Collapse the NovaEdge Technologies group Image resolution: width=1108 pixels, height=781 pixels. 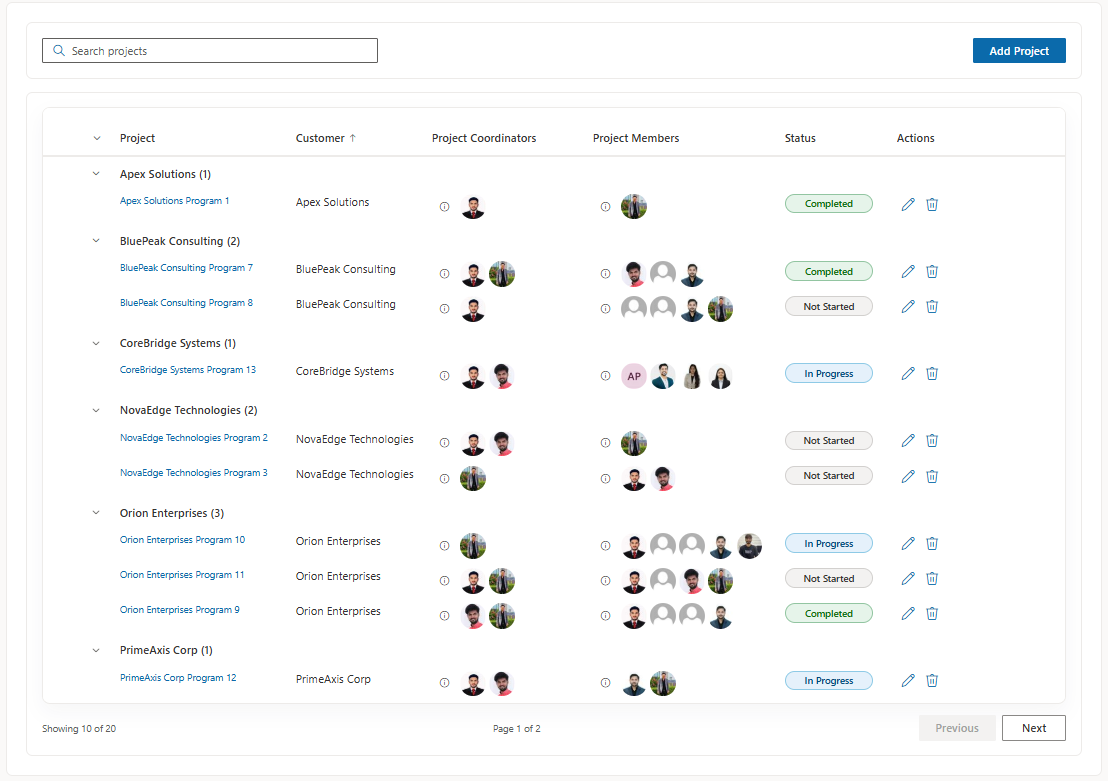(96, 410)
